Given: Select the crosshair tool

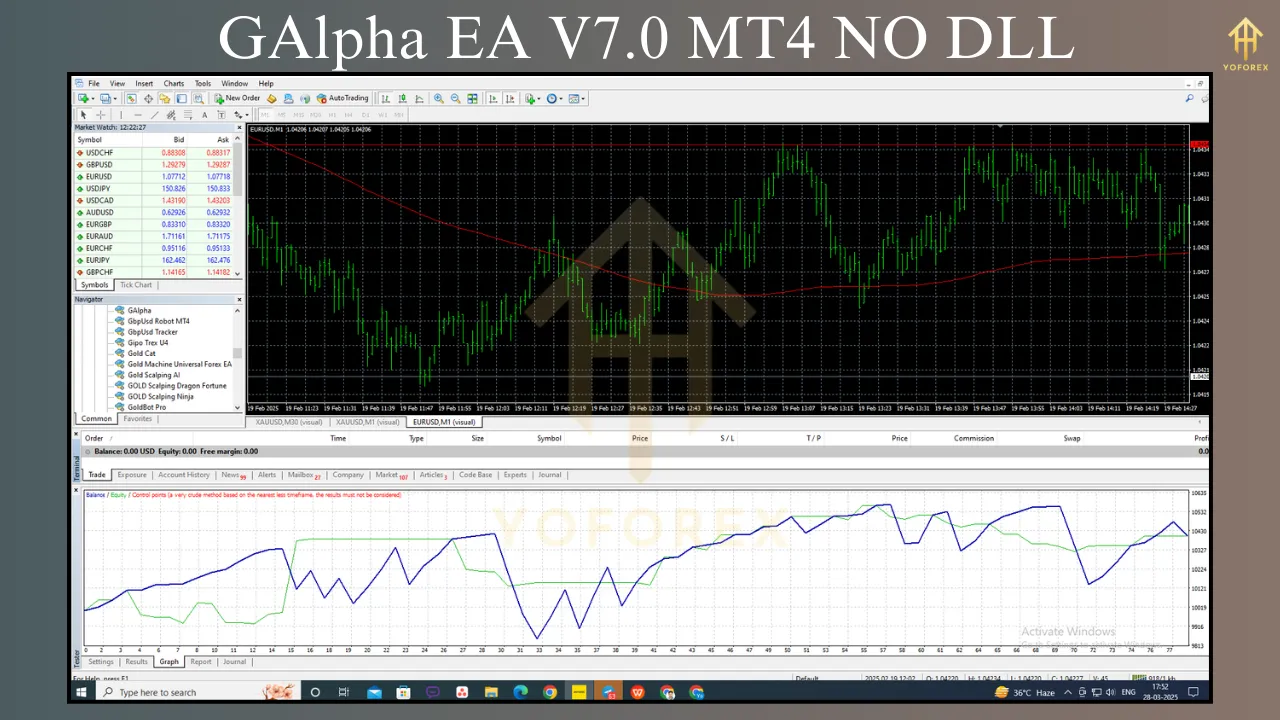Looking at the screenshot, I should [x=101, y=115].
